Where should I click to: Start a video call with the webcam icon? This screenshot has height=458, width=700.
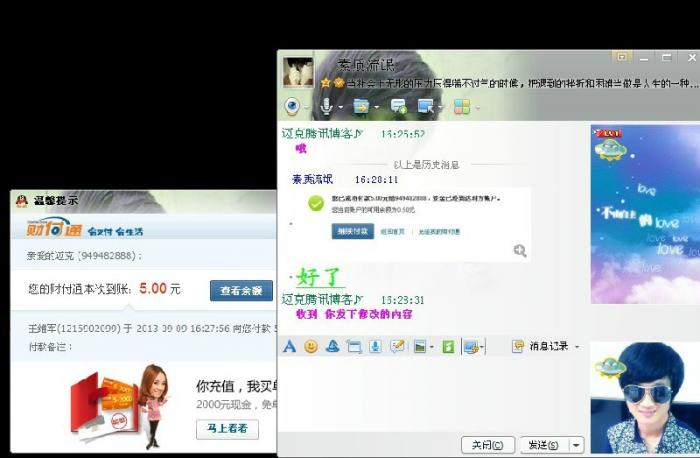292,106
